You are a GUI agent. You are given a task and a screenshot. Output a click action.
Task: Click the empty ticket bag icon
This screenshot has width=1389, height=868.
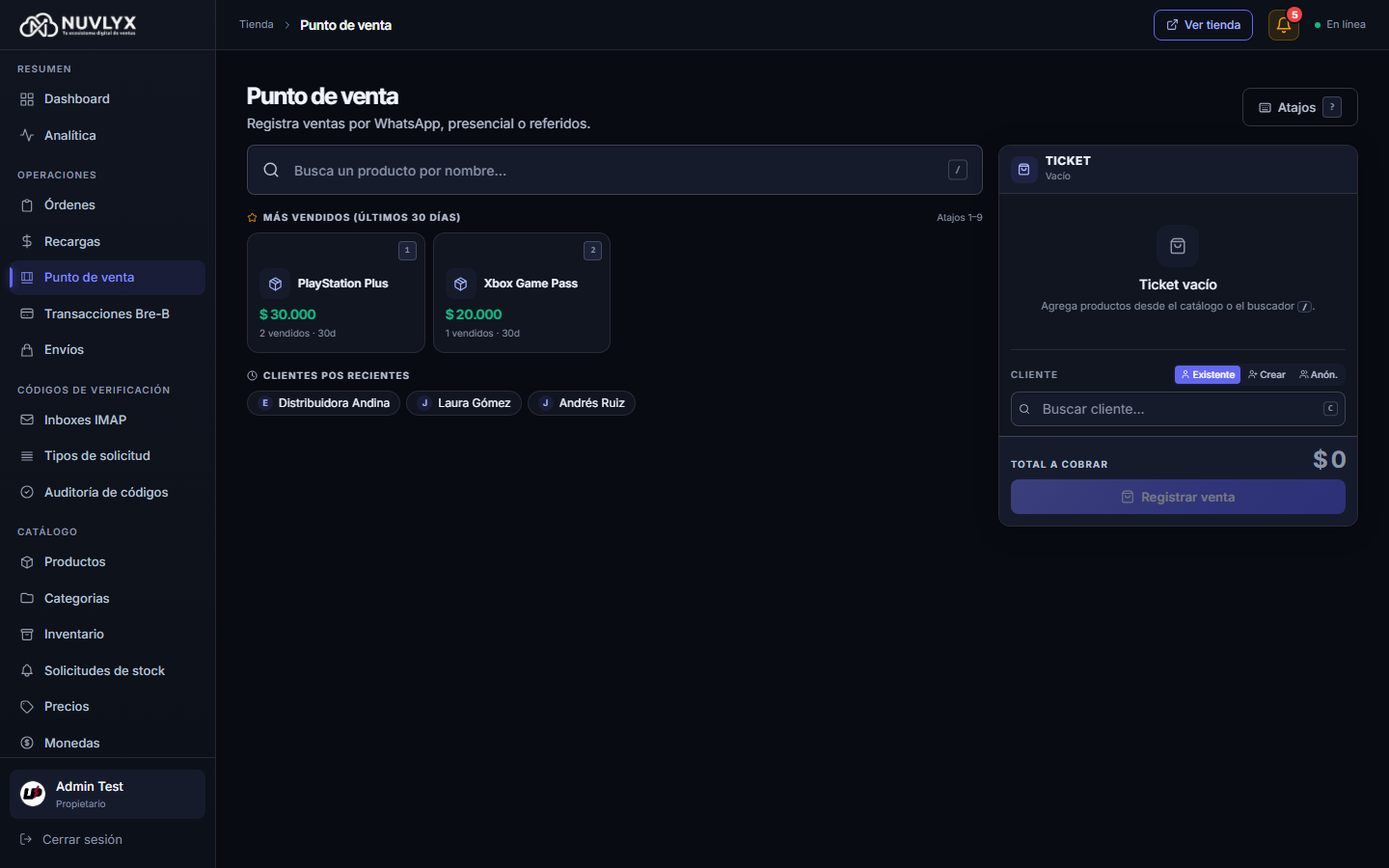pos(1178,246)
